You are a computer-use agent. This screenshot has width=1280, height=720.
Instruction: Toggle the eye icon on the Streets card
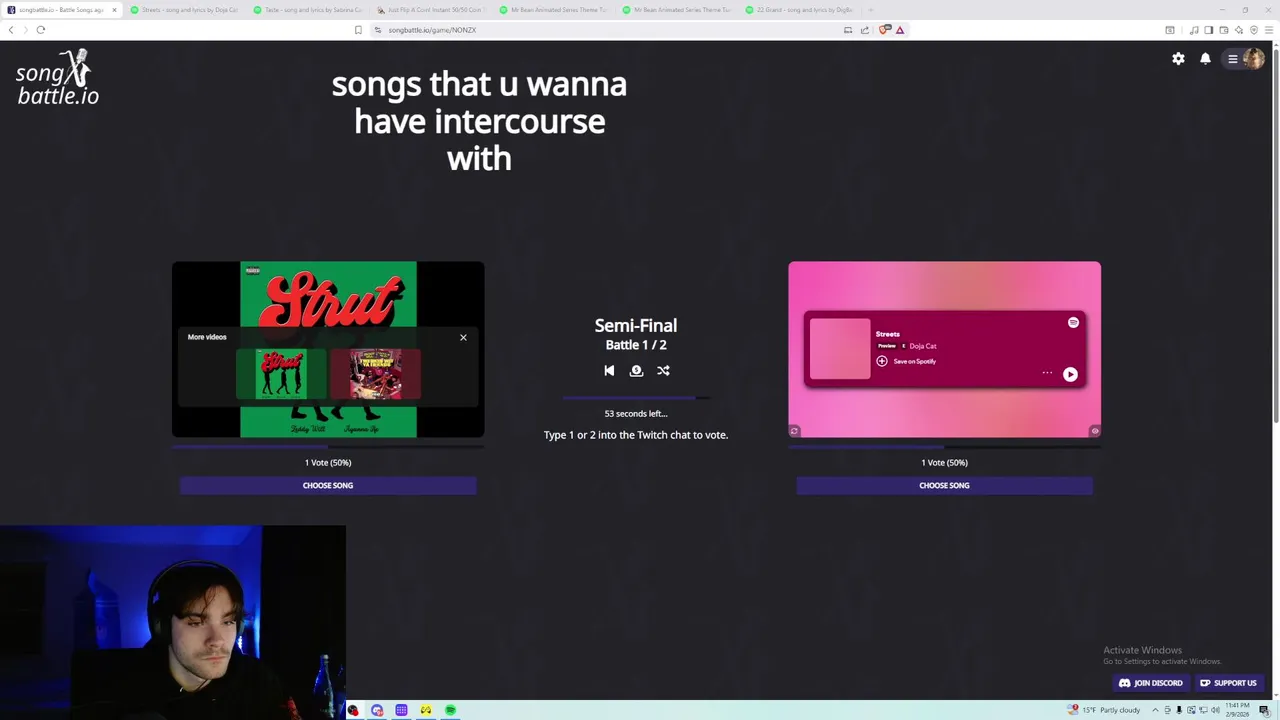(1094, 431)
